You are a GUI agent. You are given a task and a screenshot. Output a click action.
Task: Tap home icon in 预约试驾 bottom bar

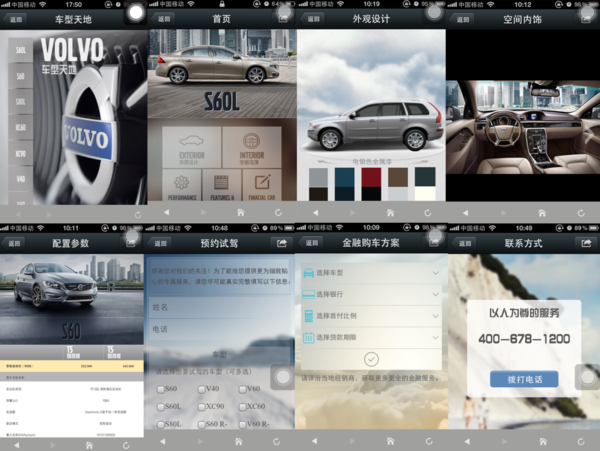coord(238,442)
